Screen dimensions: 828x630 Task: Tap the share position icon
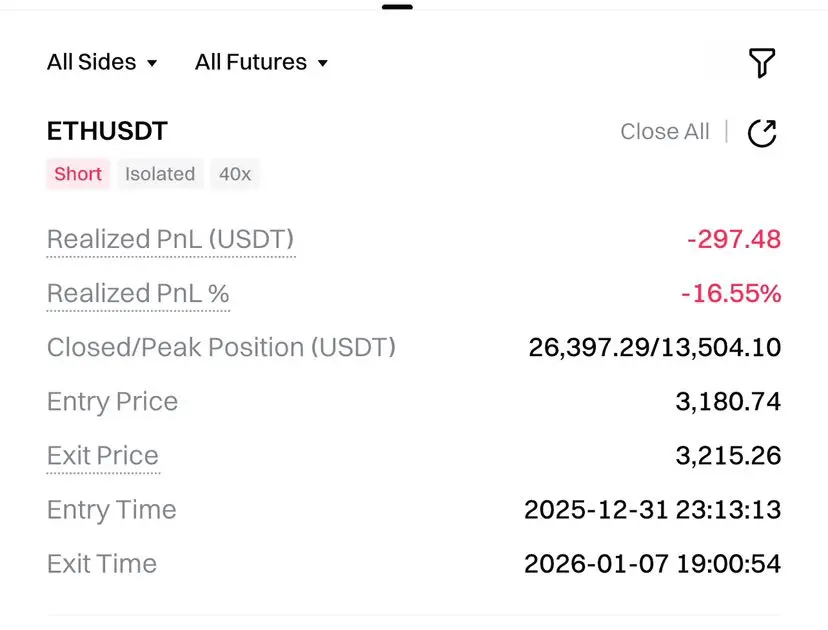(x=762, y=133)
